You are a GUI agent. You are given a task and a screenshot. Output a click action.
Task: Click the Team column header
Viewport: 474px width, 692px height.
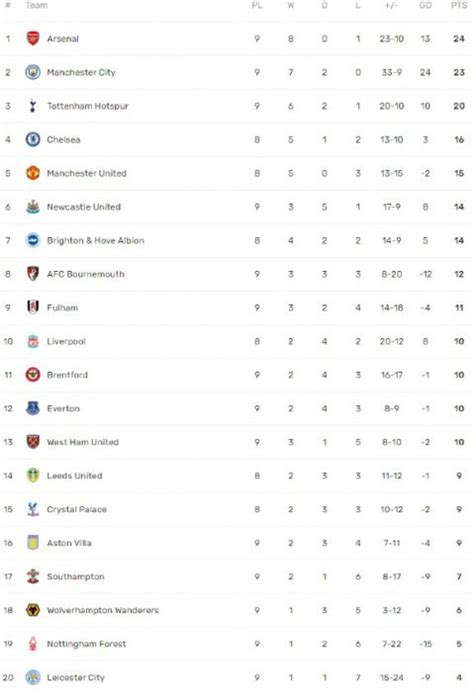tap(36, 5)
